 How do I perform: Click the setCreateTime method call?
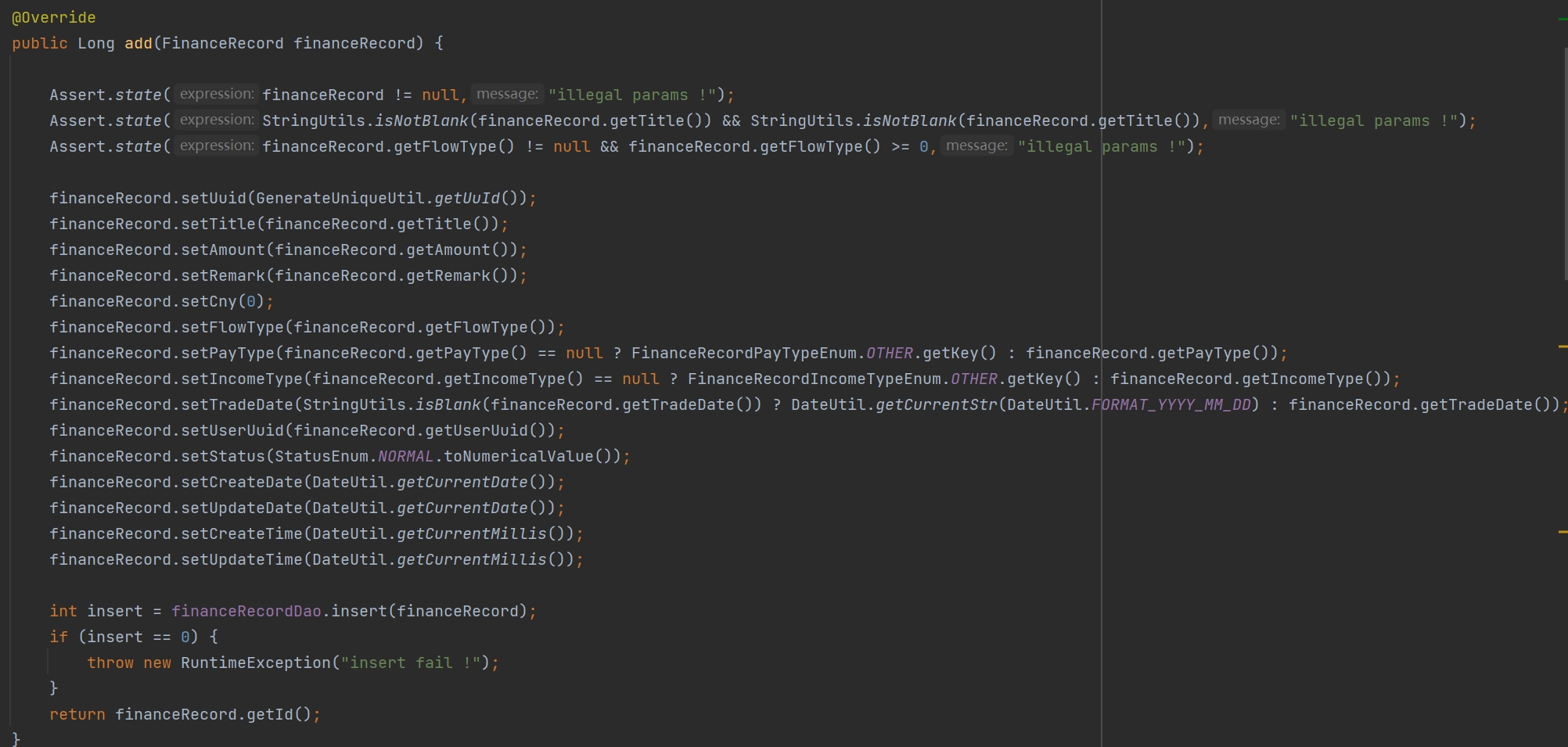242,533
